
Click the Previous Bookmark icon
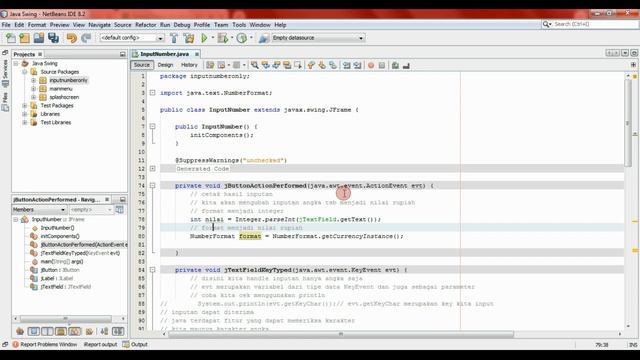tap(311, 65)
